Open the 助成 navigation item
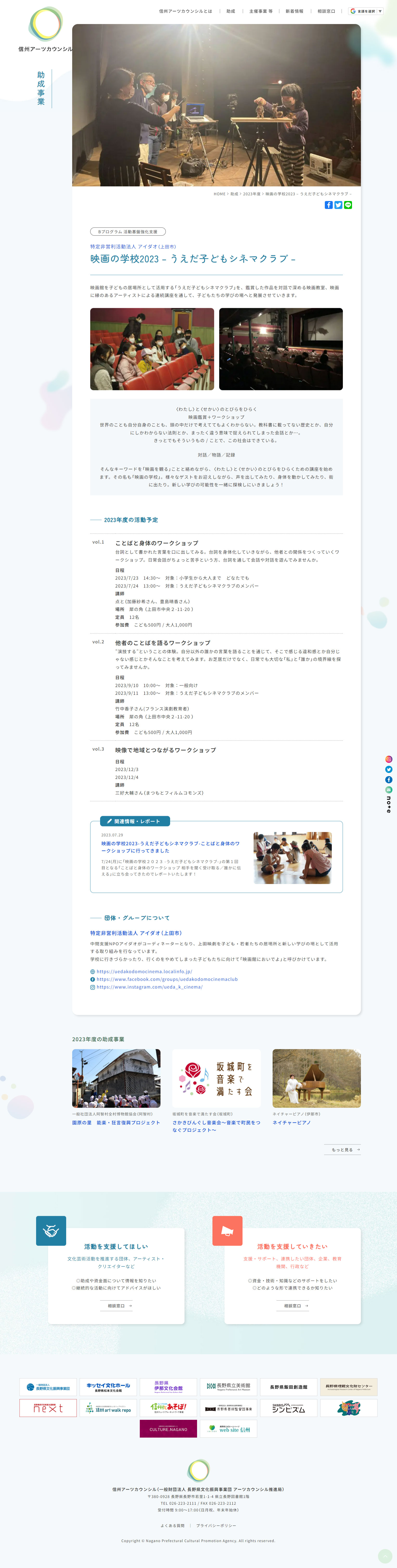This screenshot has width=397, height=1568. pyautogui.click(x=231, y=11)
